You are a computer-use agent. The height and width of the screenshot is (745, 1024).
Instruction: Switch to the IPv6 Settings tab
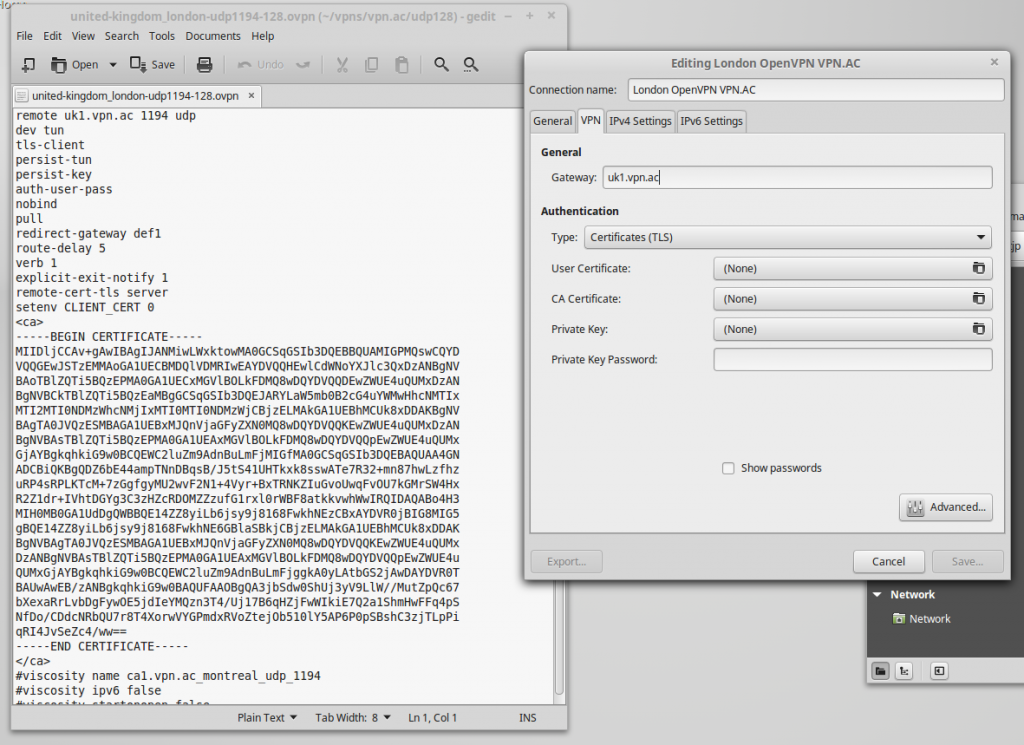pyautogui.click(x=711, y=121)
